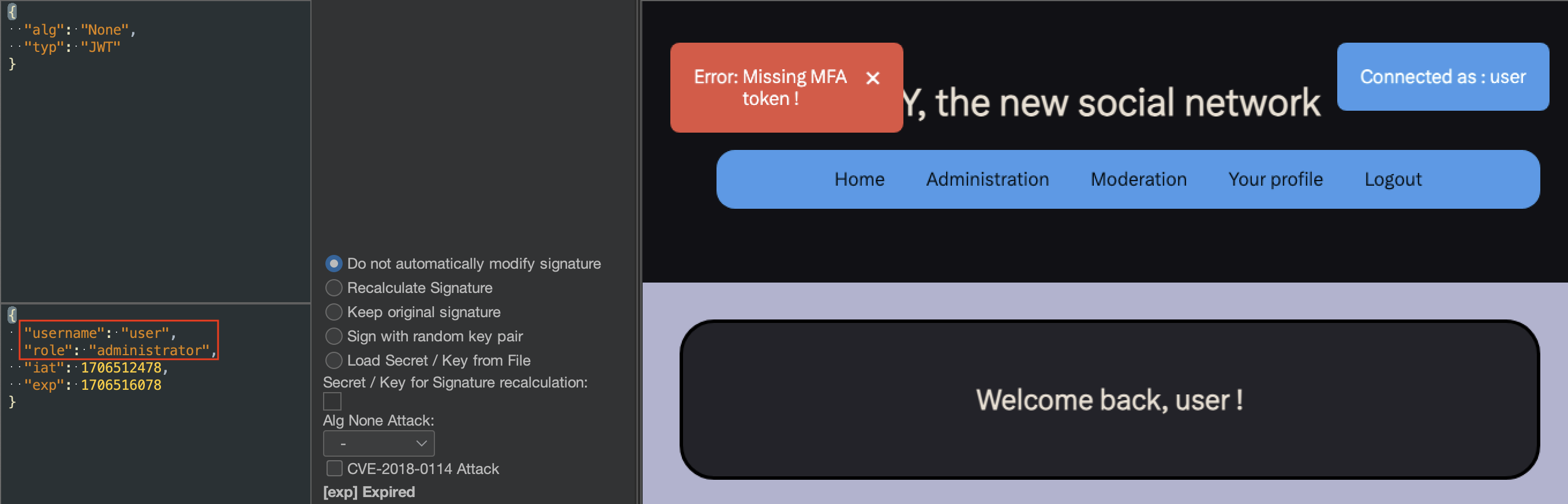The width and height of the screenshot is (1568, 504).
Task: Click the Welcome back user banner
Action: (x=1108, y=400)
